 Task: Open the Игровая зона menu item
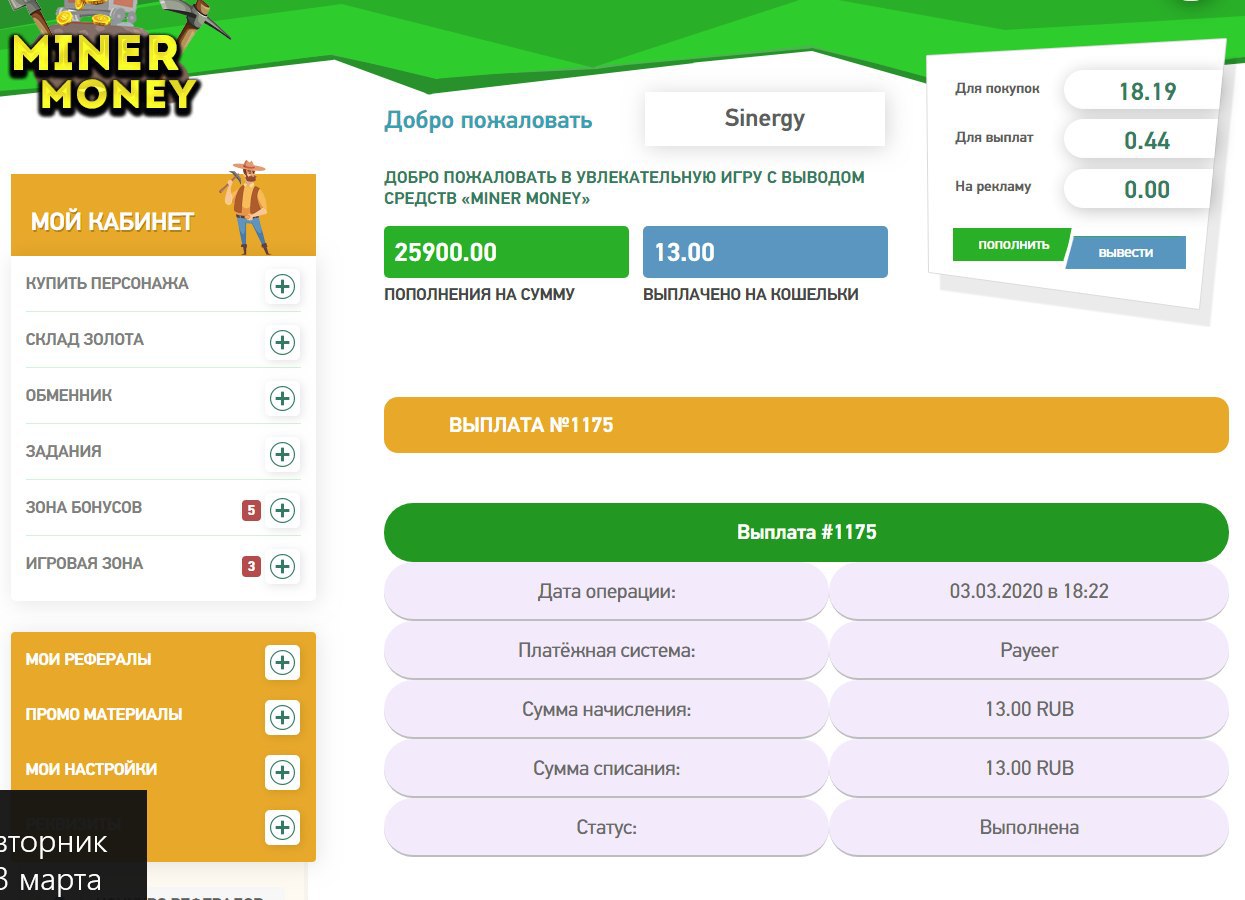(85, 563)
